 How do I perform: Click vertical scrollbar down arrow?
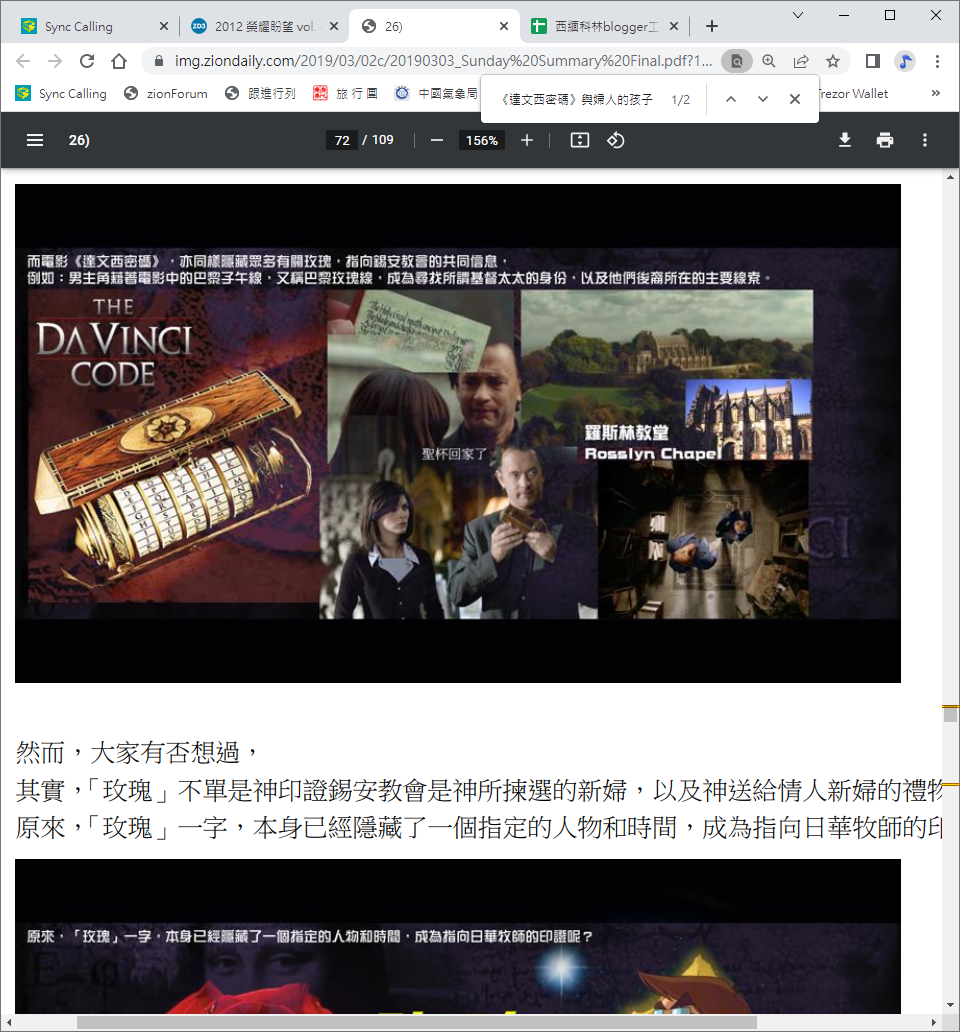(950, 1005)
